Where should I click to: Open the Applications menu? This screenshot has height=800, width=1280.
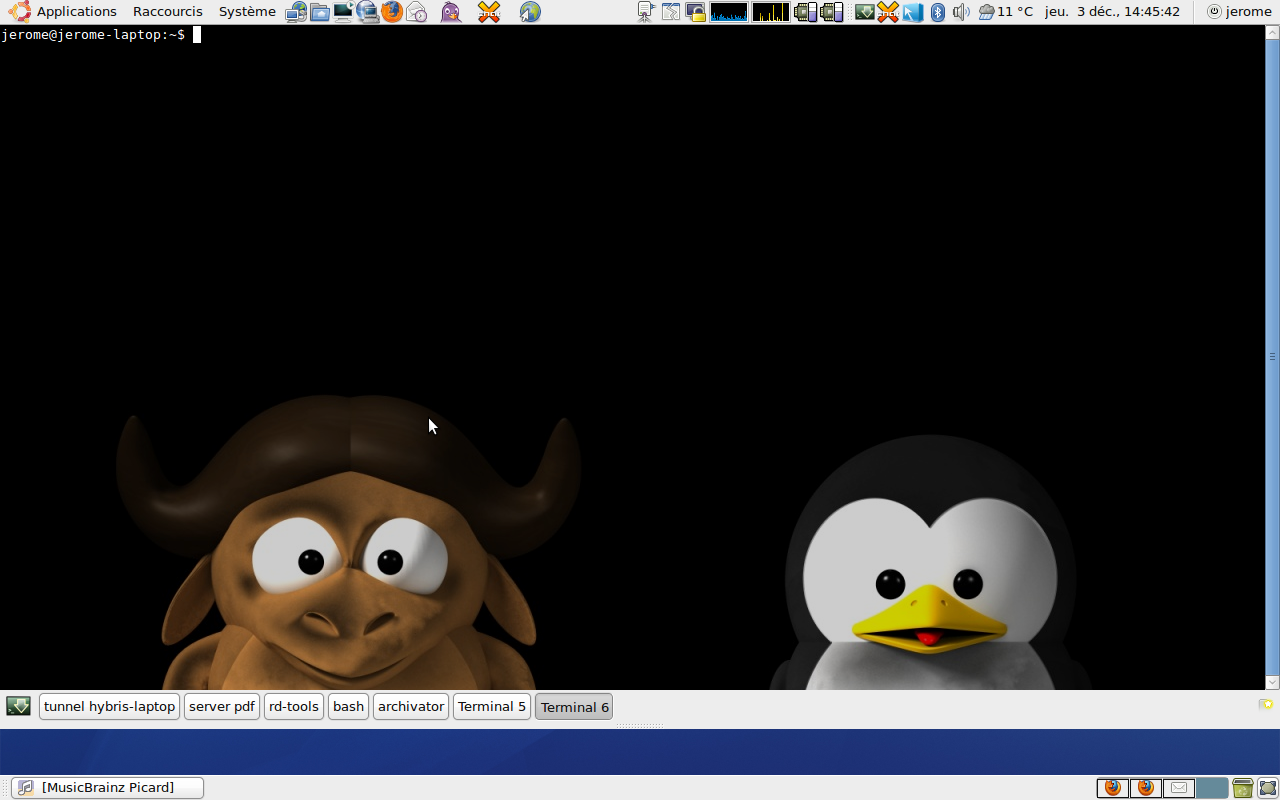pyautogui.click(x=76, y=12)
